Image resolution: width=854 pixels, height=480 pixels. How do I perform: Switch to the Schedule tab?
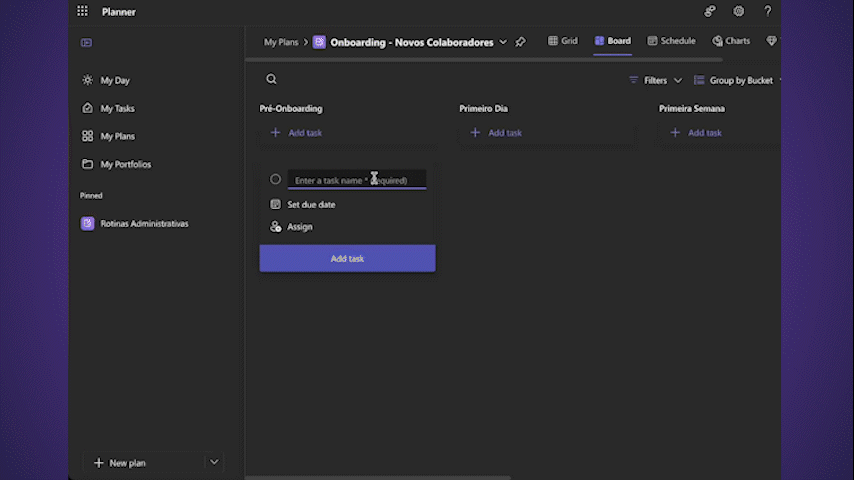pos(671,41)
